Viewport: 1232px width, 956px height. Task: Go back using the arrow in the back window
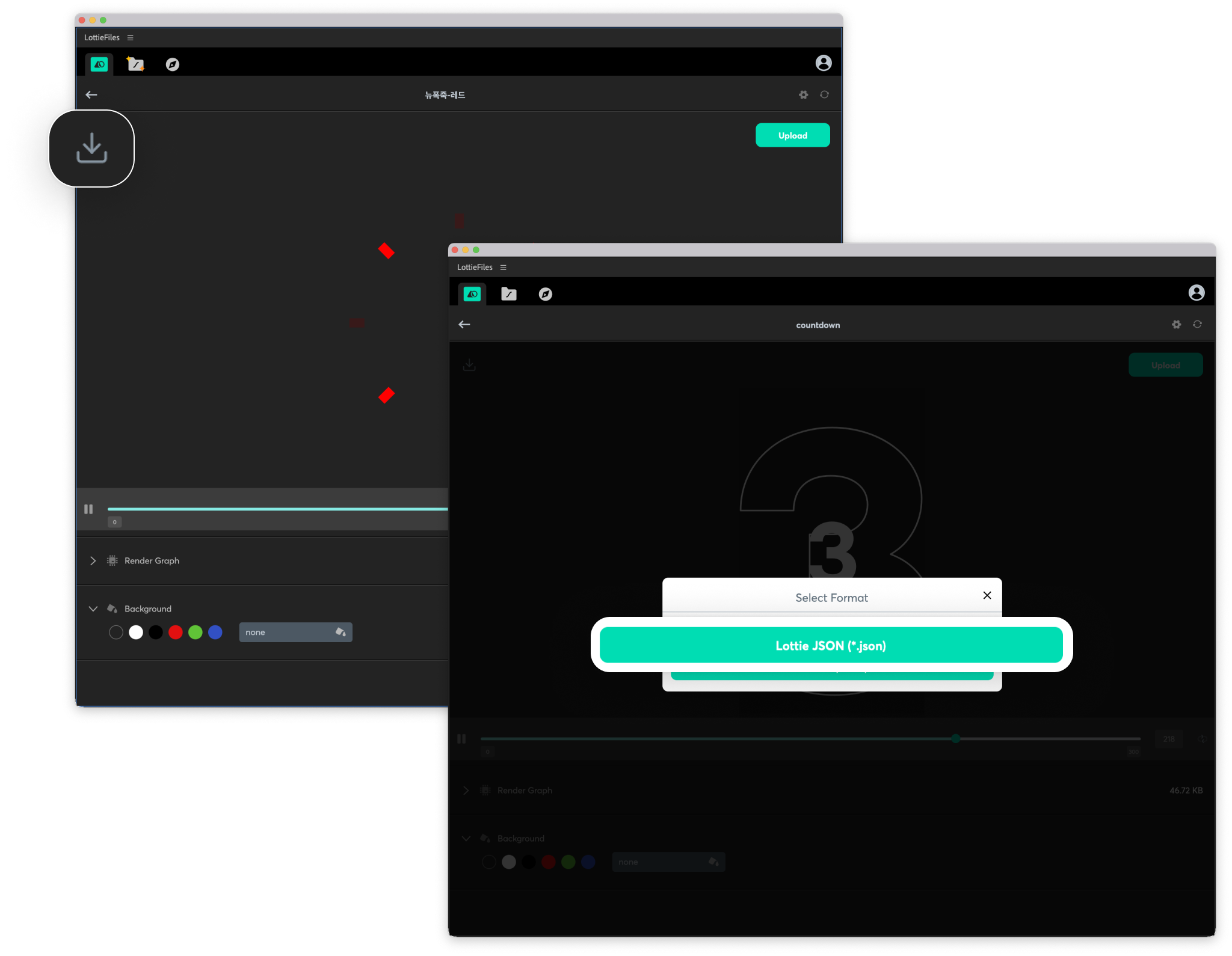tap(91, 95)
